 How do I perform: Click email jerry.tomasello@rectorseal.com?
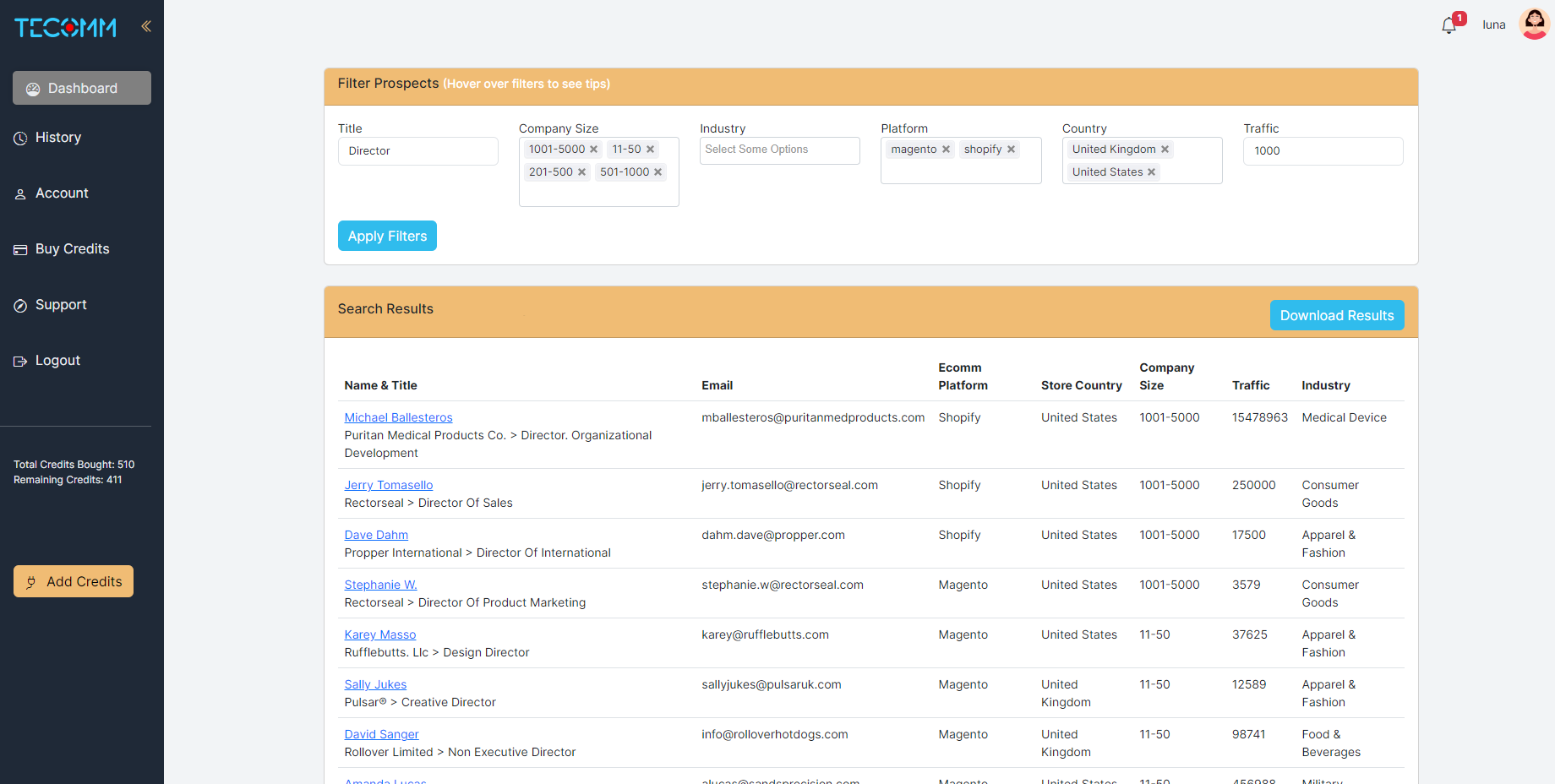[x=789, y=485]
